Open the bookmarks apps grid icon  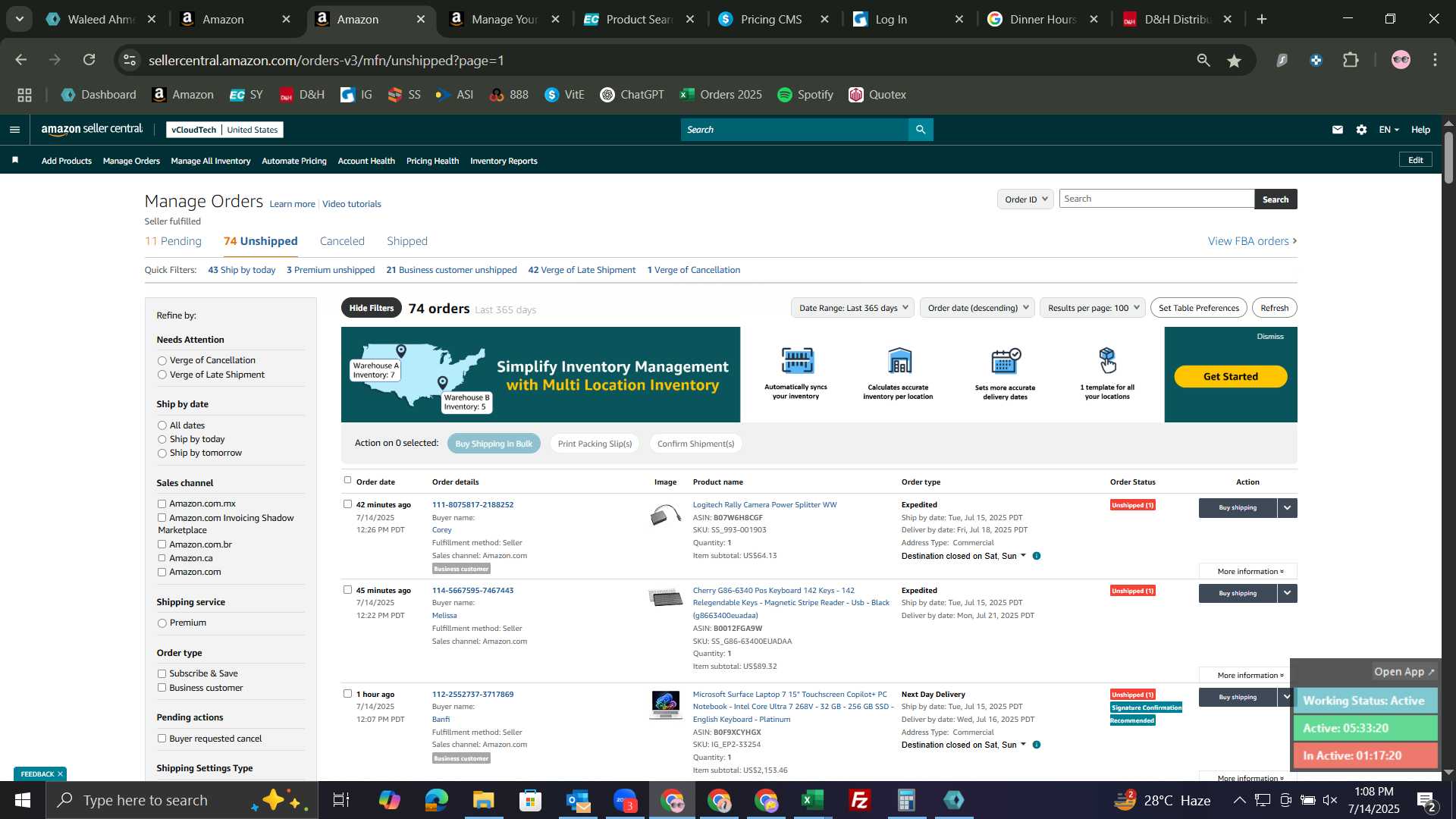24,95
